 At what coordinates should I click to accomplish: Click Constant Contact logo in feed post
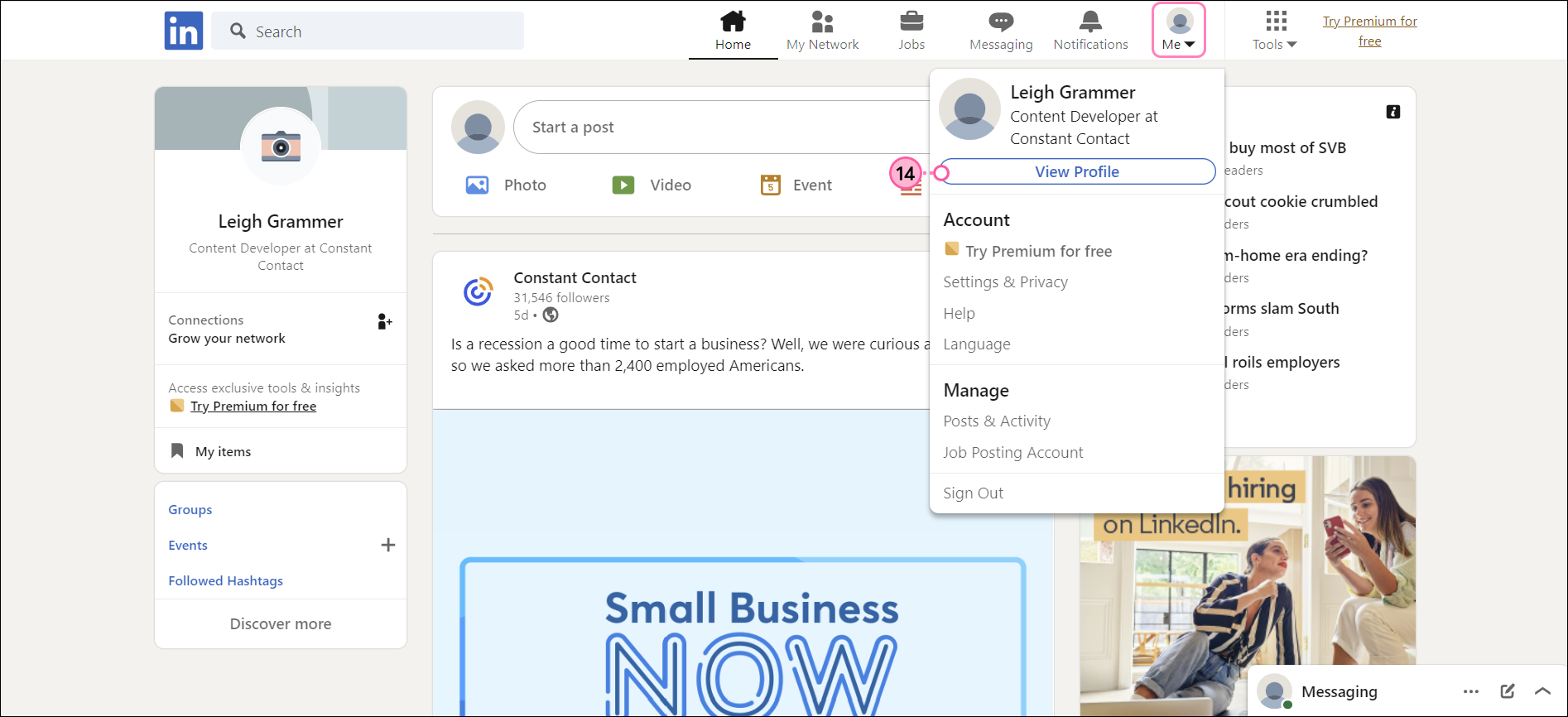coord(478,292)
